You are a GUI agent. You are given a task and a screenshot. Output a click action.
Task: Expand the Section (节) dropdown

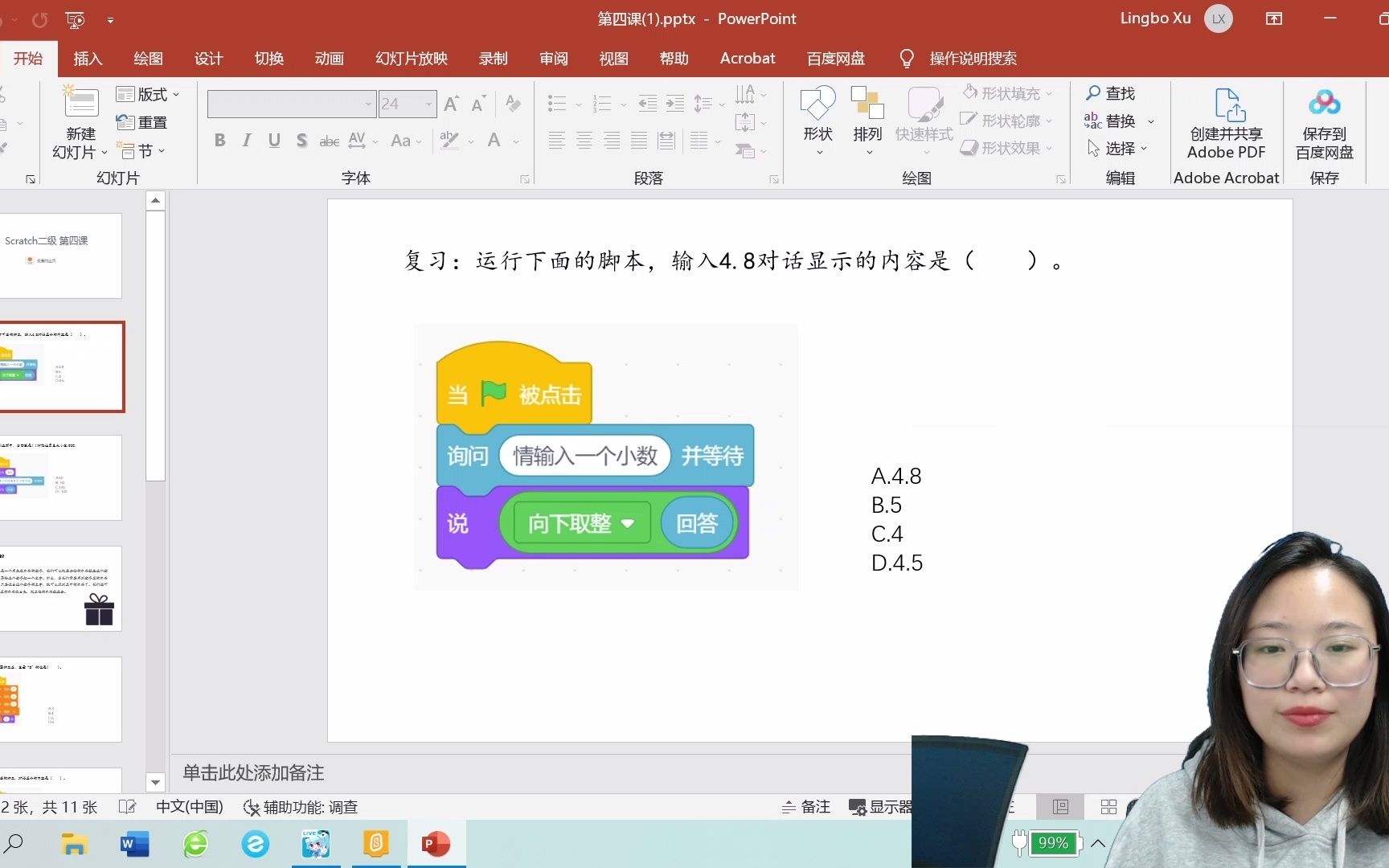pyautogui.click(x=141, y=150)
